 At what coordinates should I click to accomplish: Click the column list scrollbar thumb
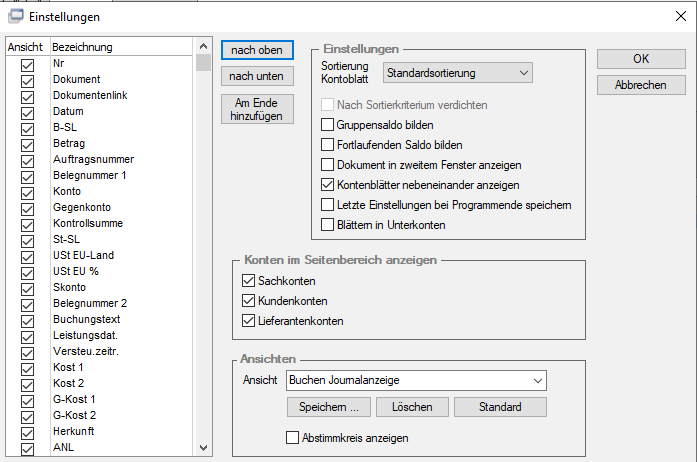coord(203,62)
